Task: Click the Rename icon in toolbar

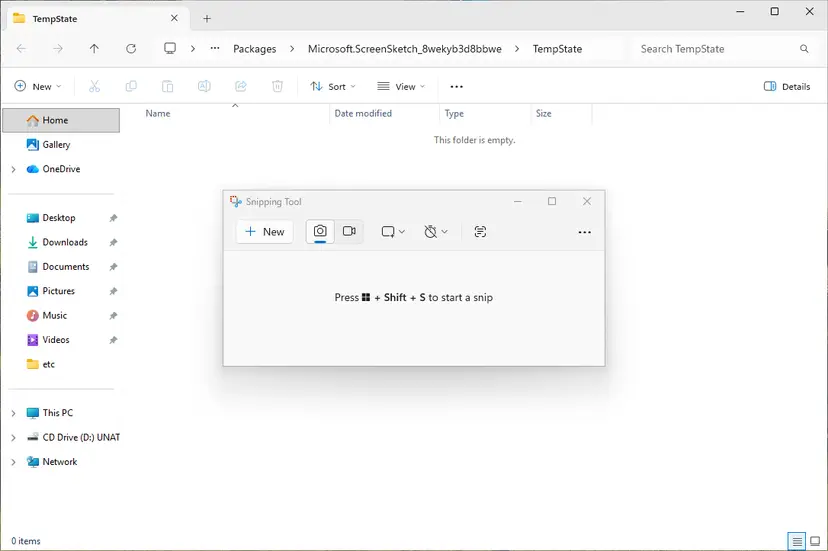Action: click(204, 86)
